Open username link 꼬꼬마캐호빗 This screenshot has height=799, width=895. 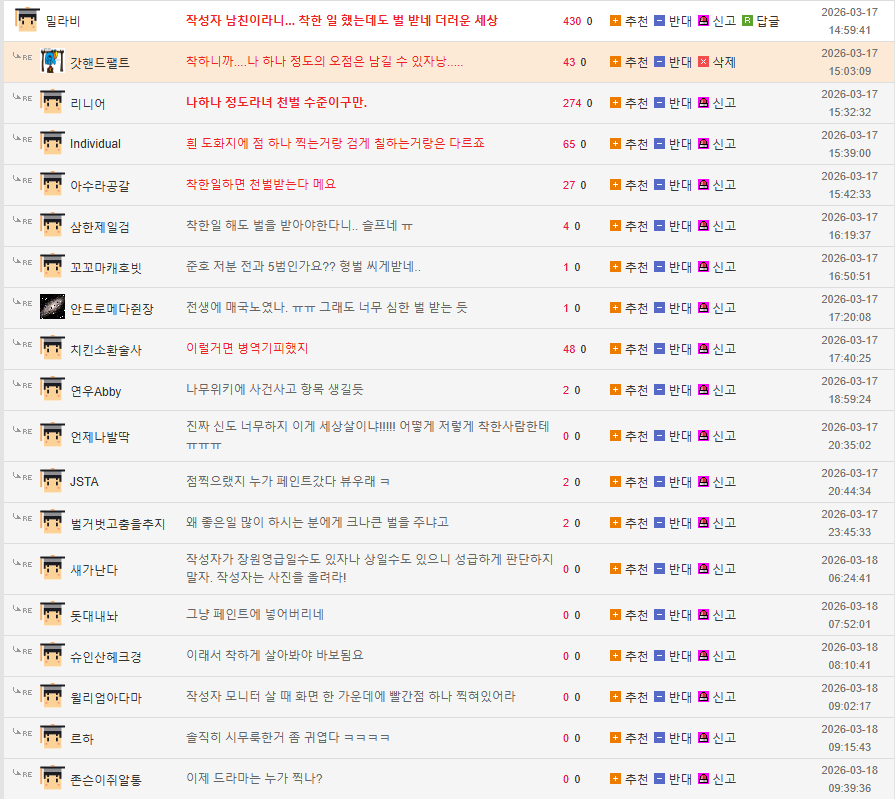[106, 268]
